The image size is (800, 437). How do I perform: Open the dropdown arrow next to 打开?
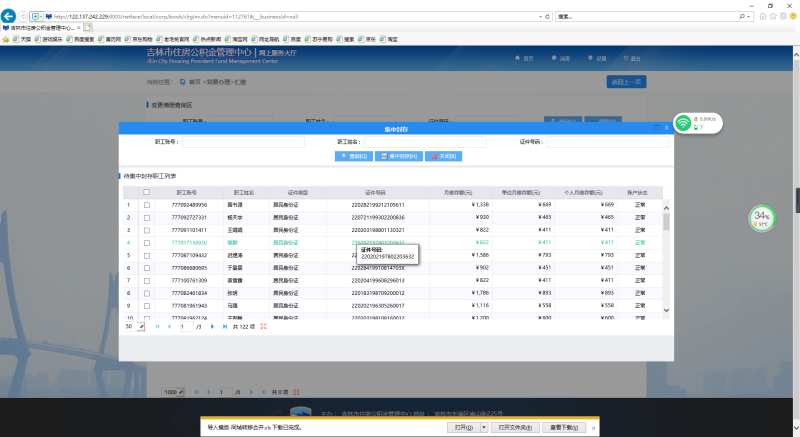point(484,428)
